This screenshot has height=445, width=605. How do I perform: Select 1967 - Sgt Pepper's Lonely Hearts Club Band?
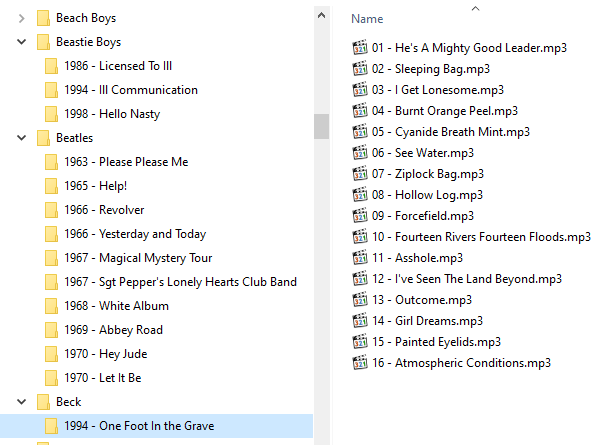click(x=181, y=282)
